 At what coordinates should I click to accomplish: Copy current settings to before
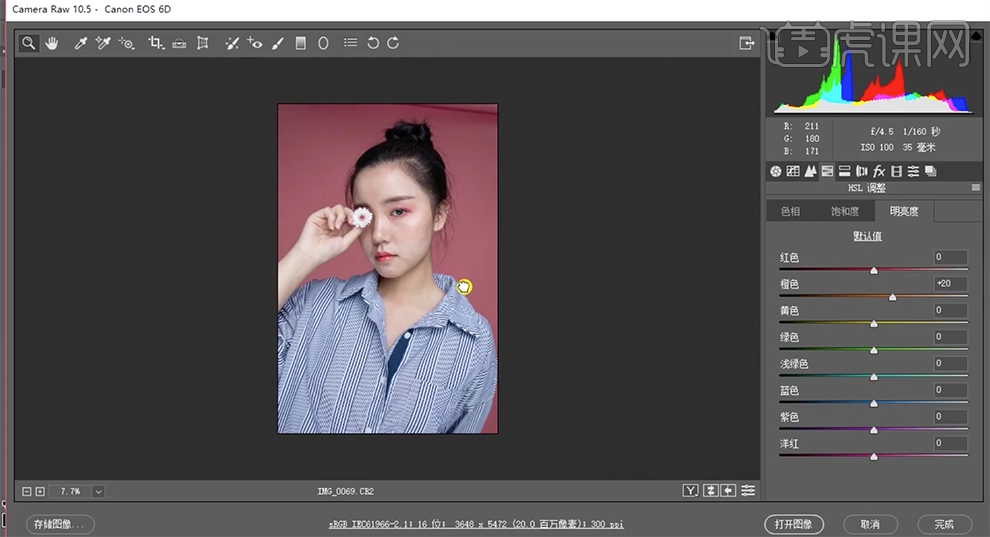pos(729,490)
